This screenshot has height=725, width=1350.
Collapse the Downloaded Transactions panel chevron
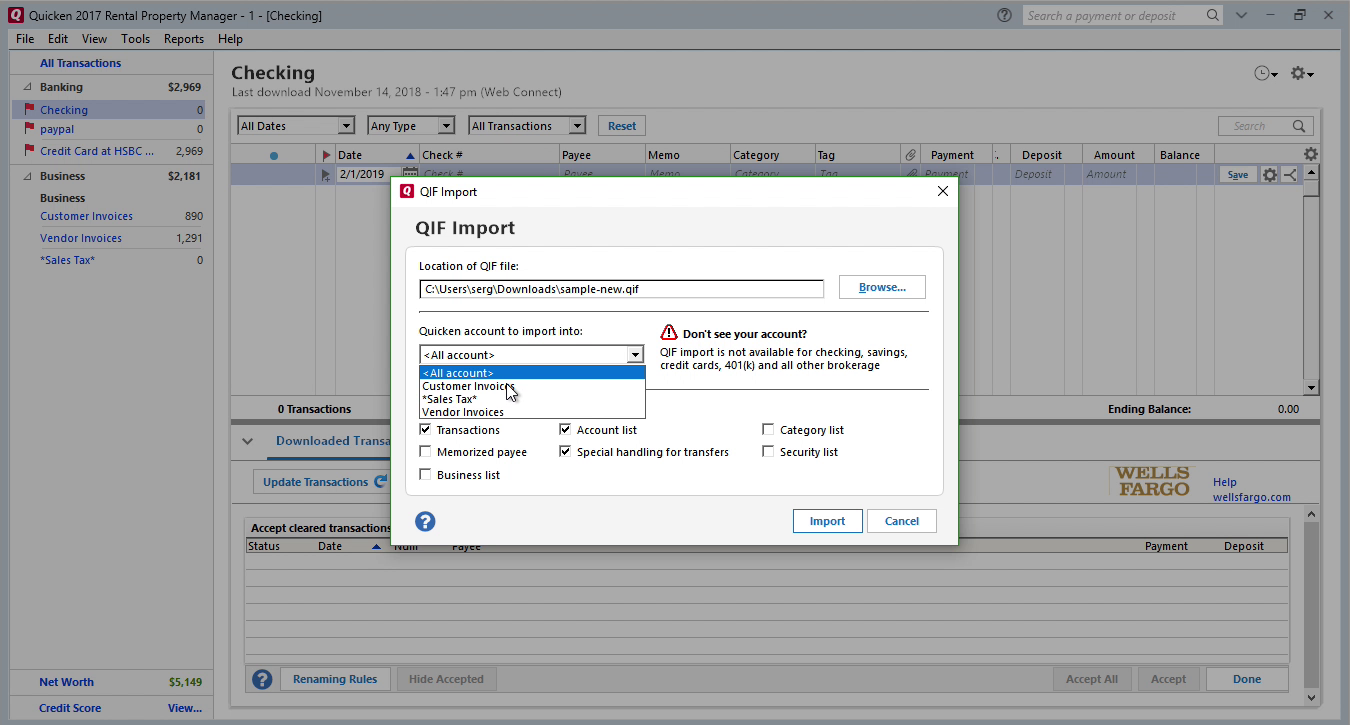tap(247, 441)
